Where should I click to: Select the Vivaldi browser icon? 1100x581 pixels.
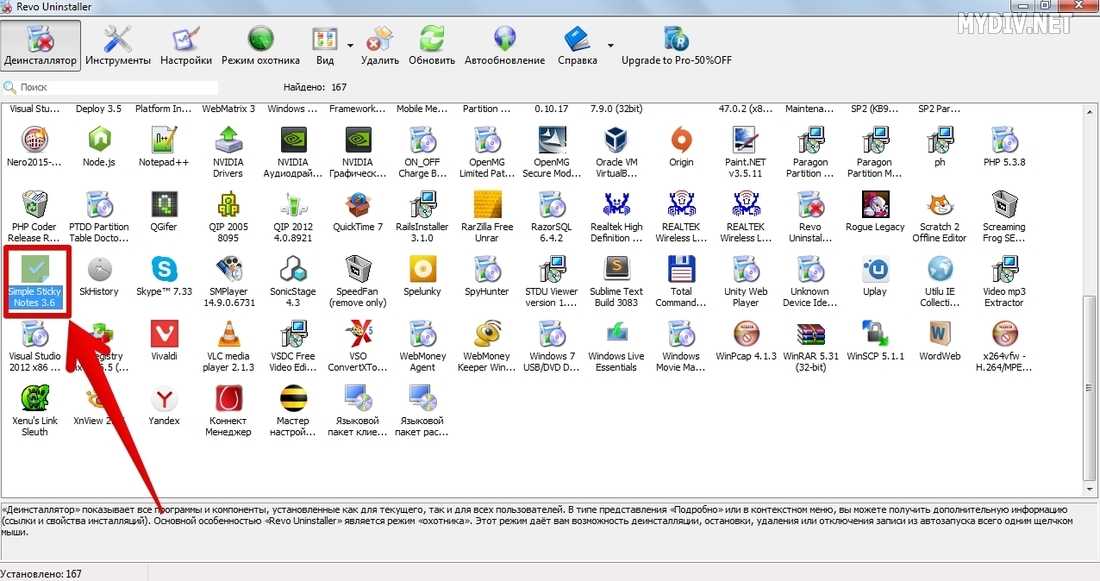[164, 334]
